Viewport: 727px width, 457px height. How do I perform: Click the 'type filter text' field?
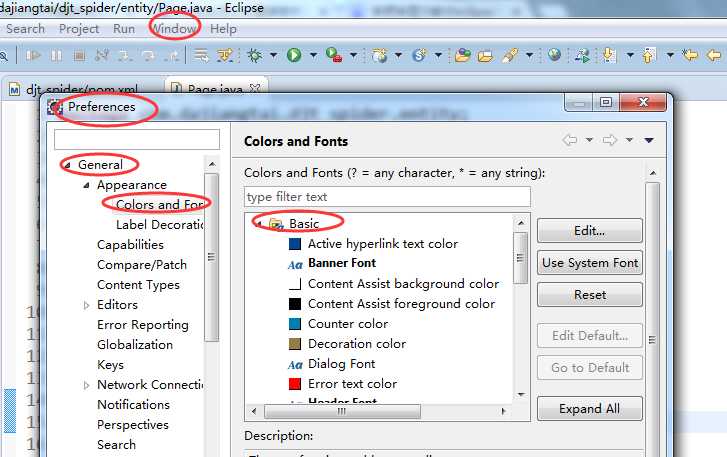pyautogui.click(x=387, y=197)
